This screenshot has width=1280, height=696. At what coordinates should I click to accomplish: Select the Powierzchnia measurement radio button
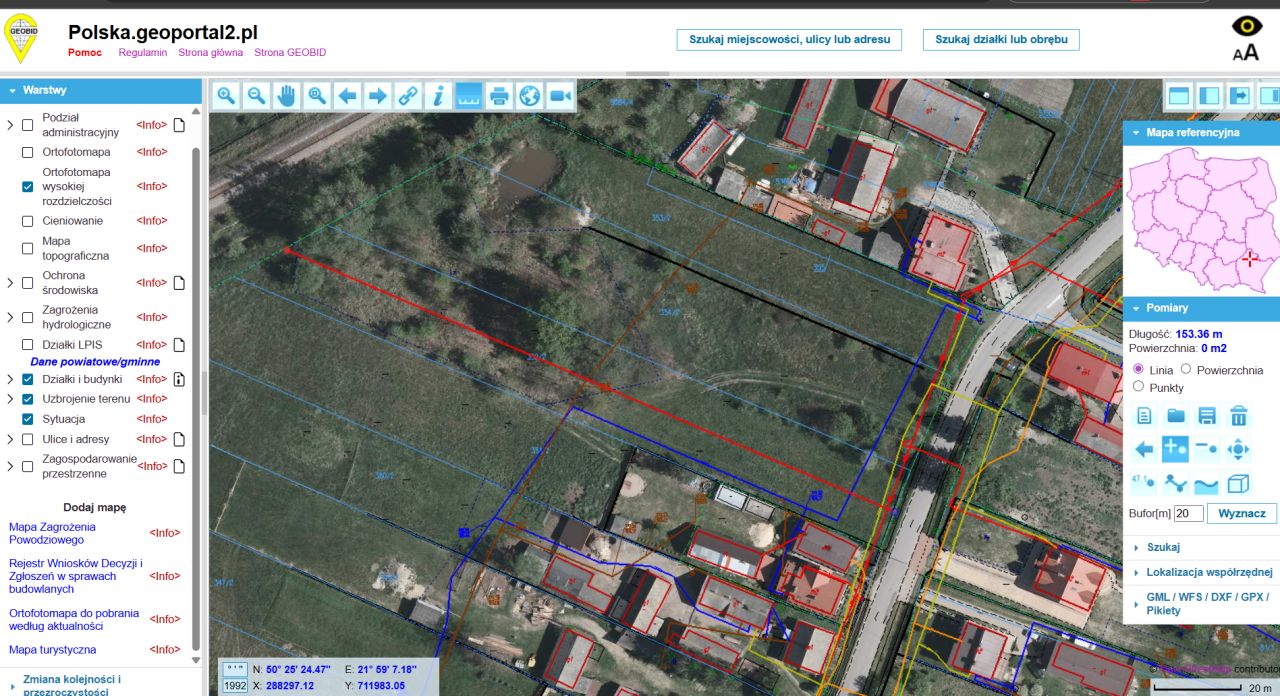tap(1186, 370)
